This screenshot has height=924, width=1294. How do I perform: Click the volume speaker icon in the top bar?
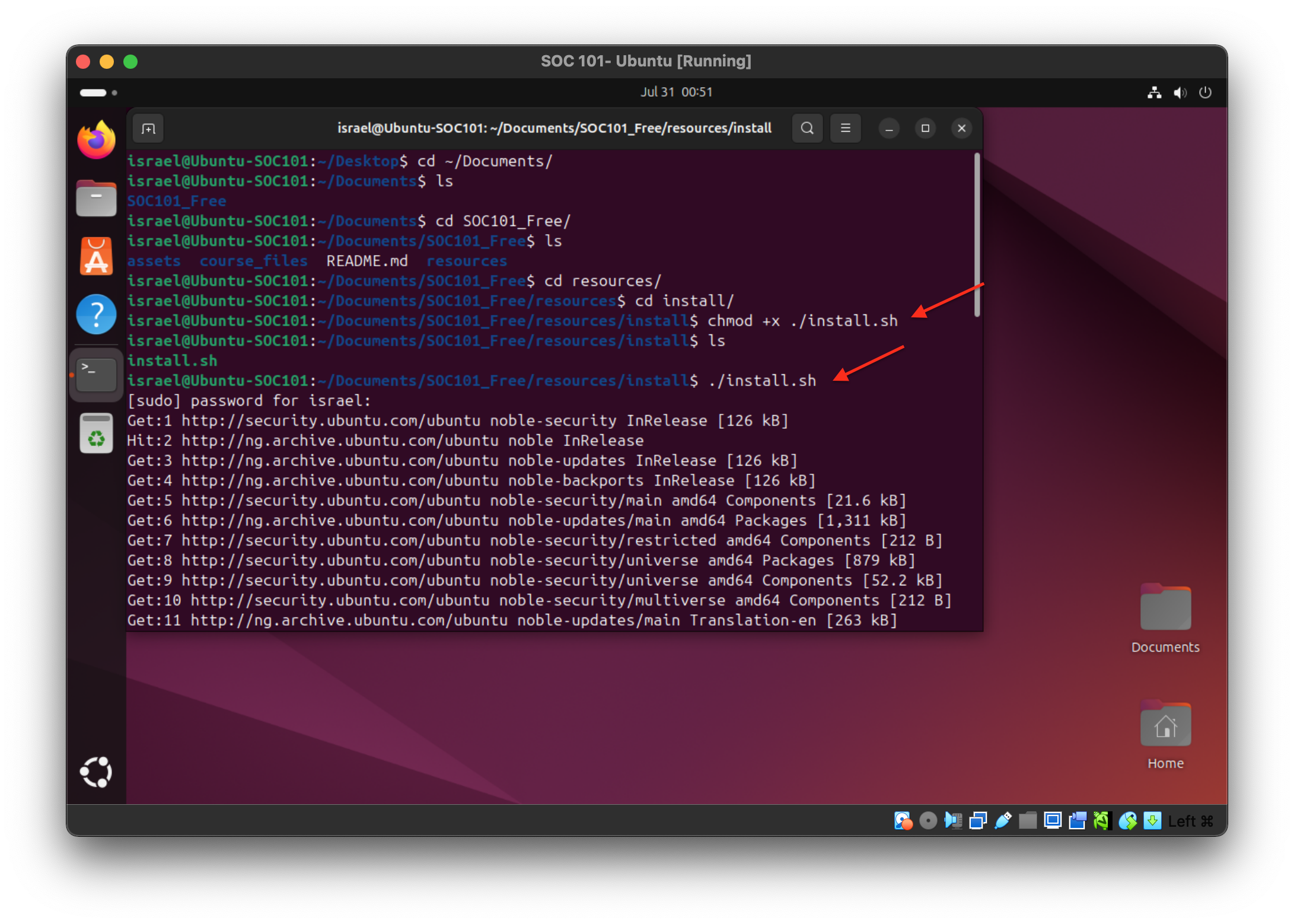[1180, 93]
